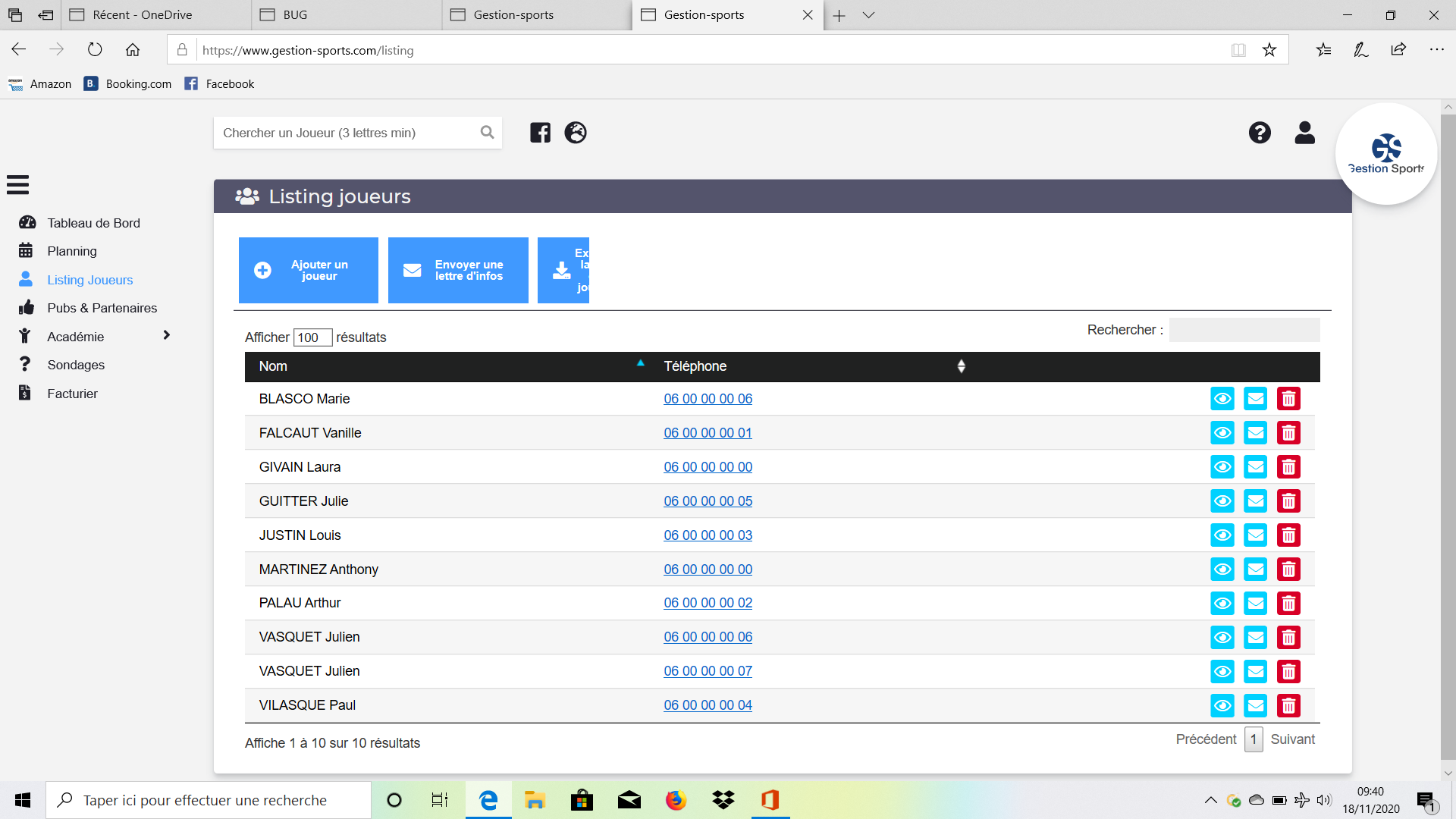The width and height of the screenshot is (1456, 819).
Task: Sort the list by Téléphone column arrows
Action: 961,366
